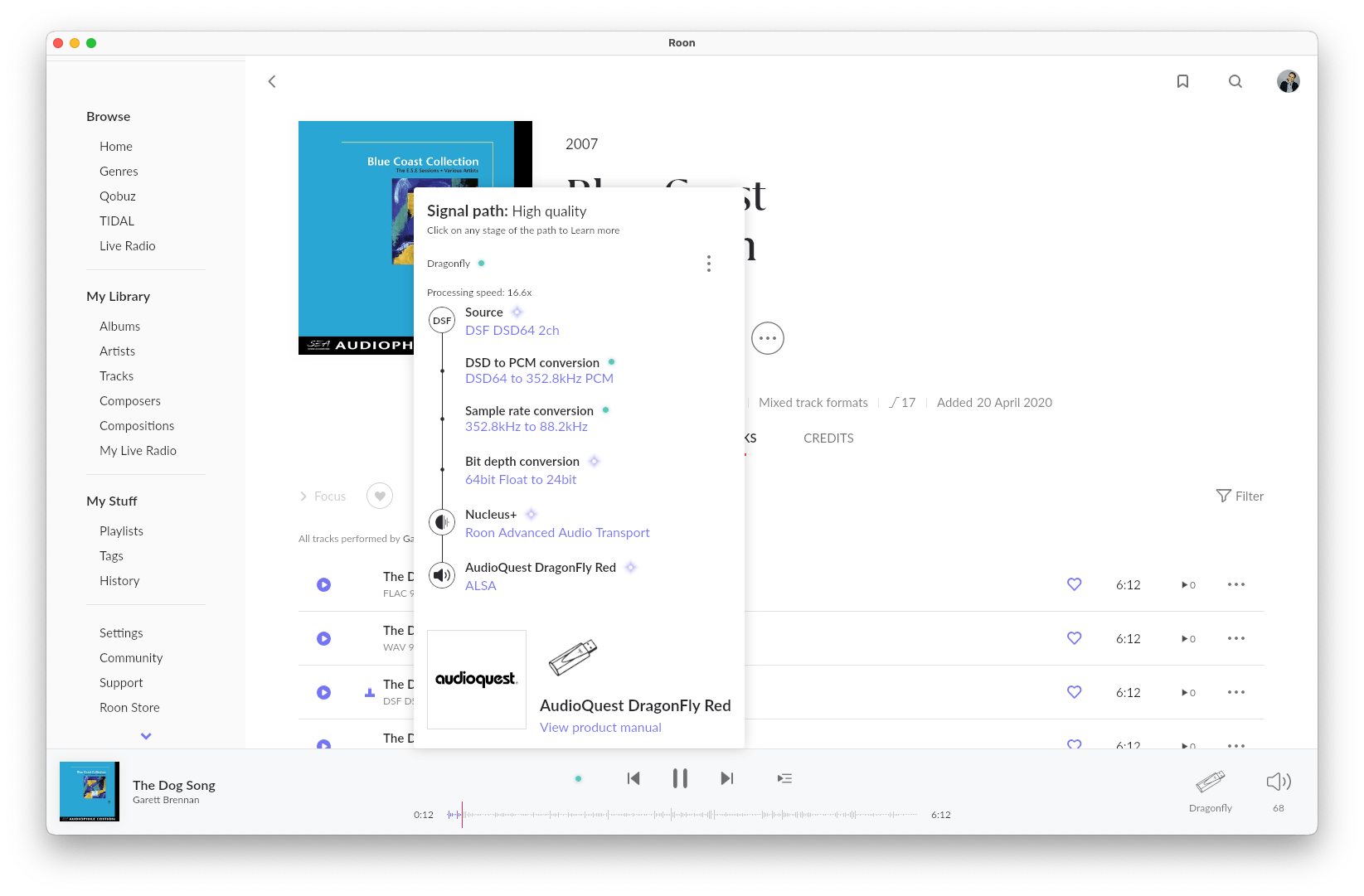This screenshot has width=1364, height=896.
Task: Open Tracks in My Library
Action: (x=117, y=376)
